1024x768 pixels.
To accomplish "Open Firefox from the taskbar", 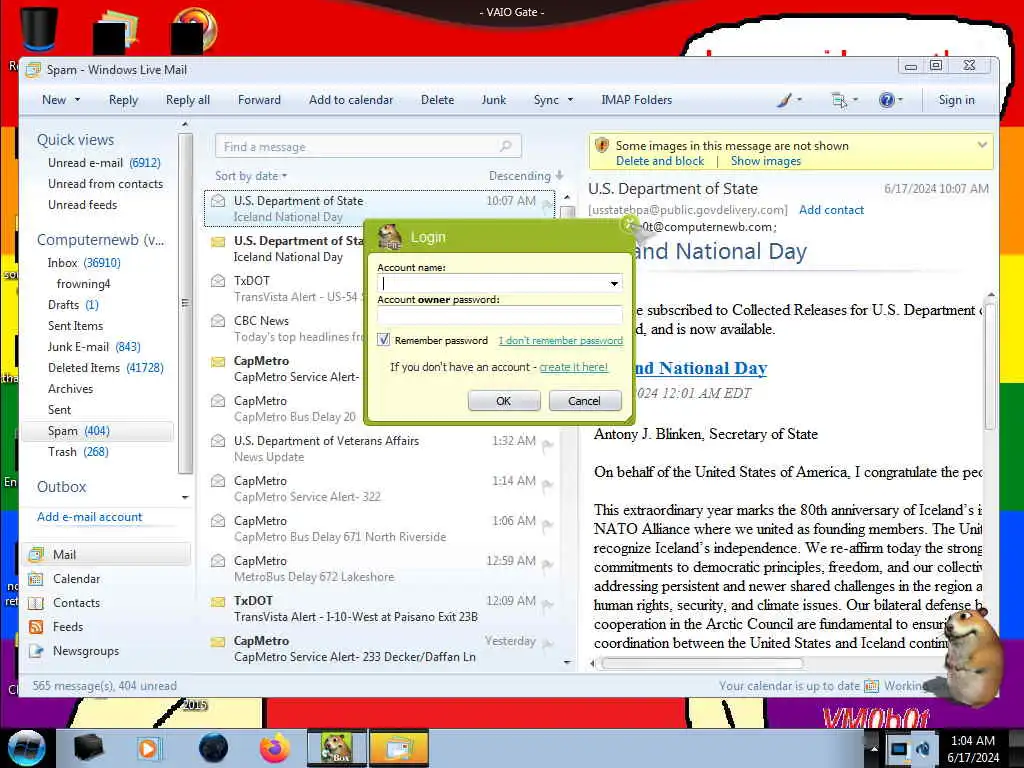I will [x=275, y=748].
